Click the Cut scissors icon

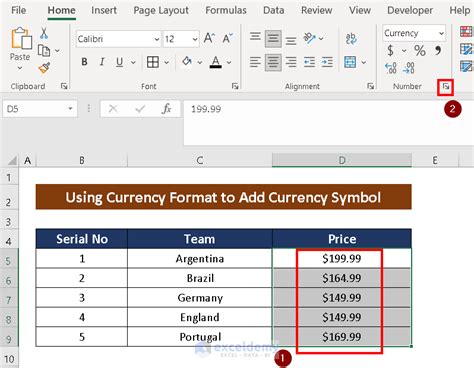(44, 33)
